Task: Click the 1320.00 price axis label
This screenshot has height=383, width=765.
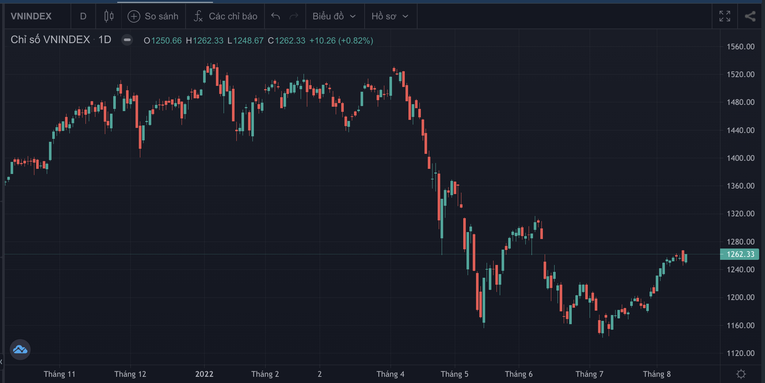Action: (x=741, y=214)
